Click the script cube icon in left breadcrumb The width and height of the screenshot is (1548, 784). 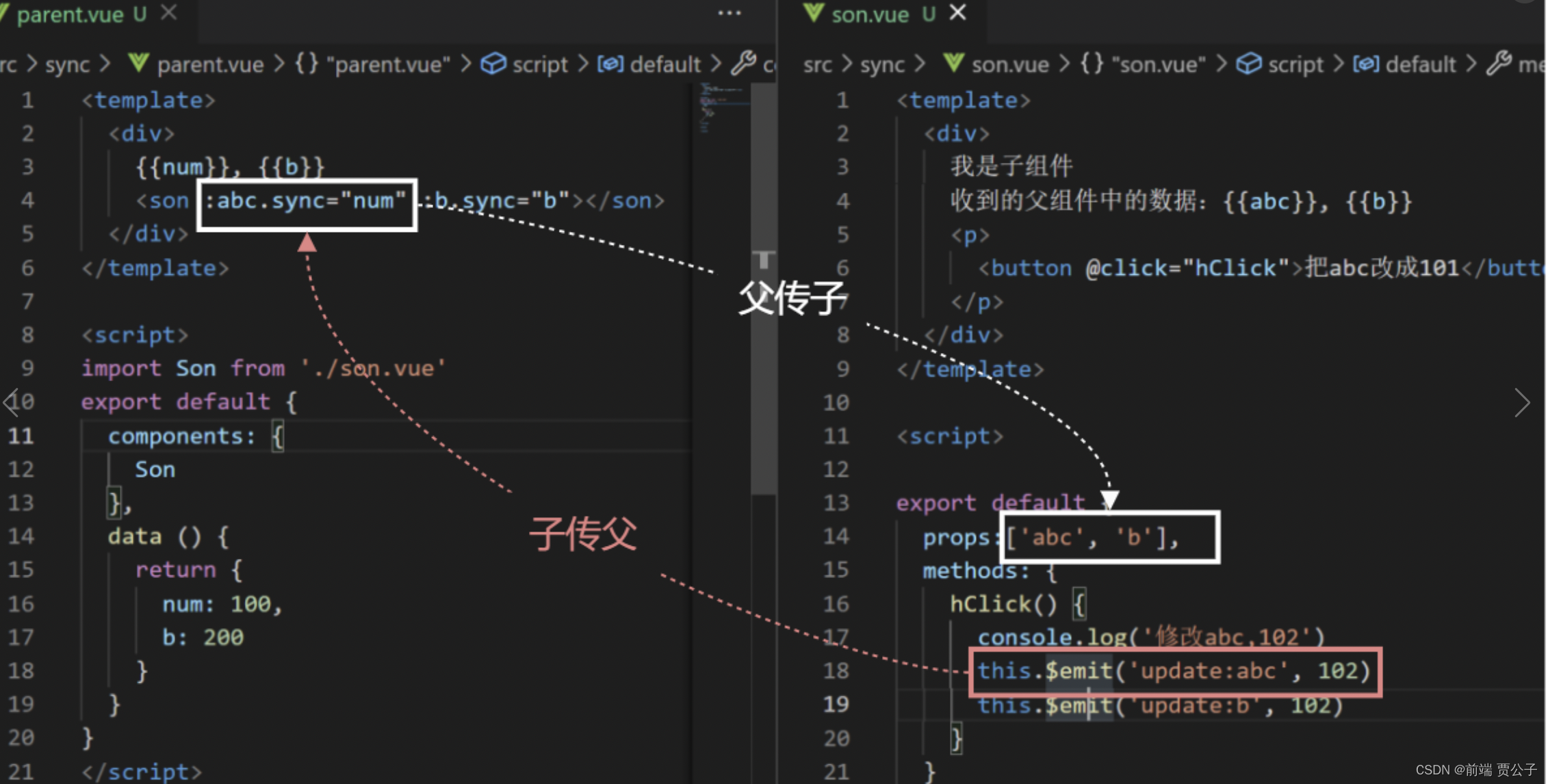(493, 64)
